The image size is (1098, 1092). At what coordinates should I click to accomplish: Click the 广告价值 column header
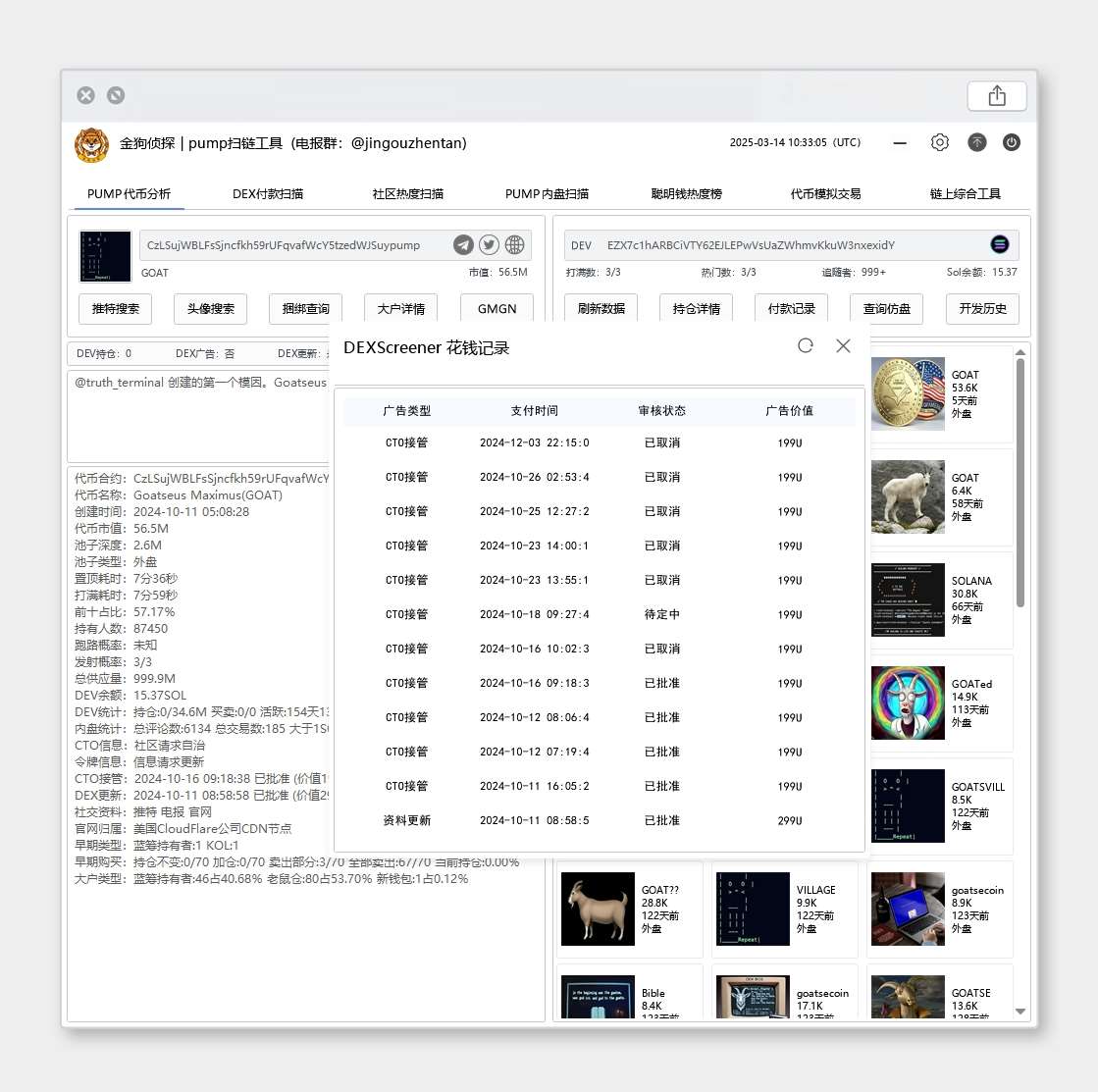tap(789, 411)
